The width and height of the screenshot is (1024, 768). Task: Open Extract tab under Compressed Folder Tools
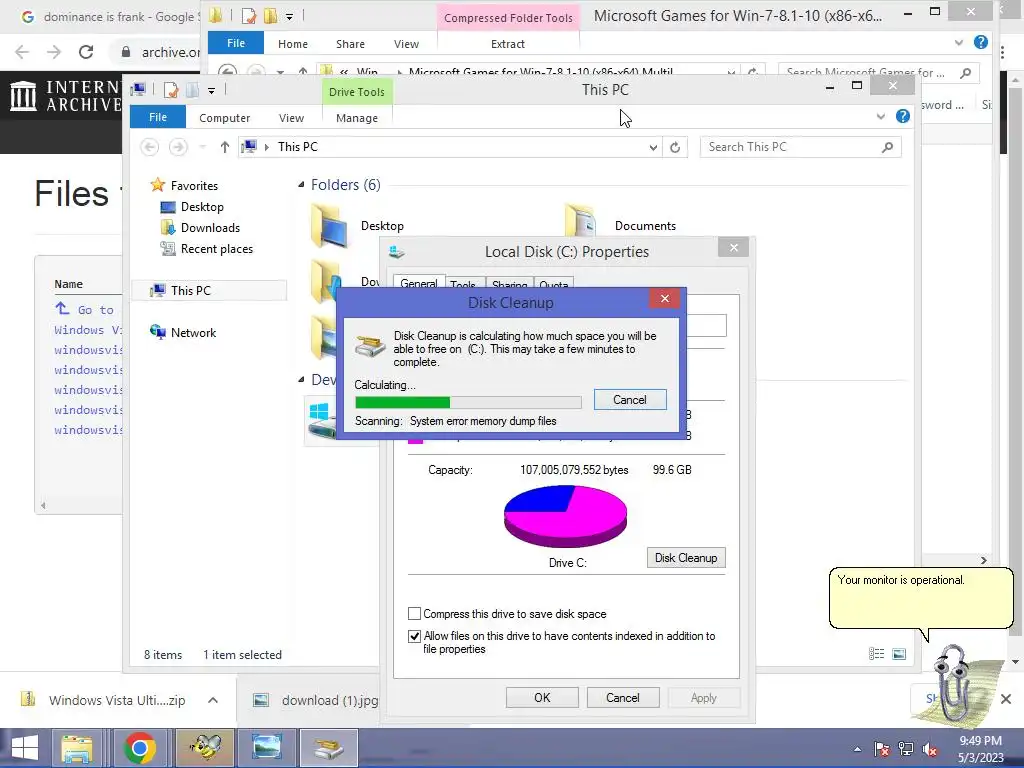(x=507, y=44)
